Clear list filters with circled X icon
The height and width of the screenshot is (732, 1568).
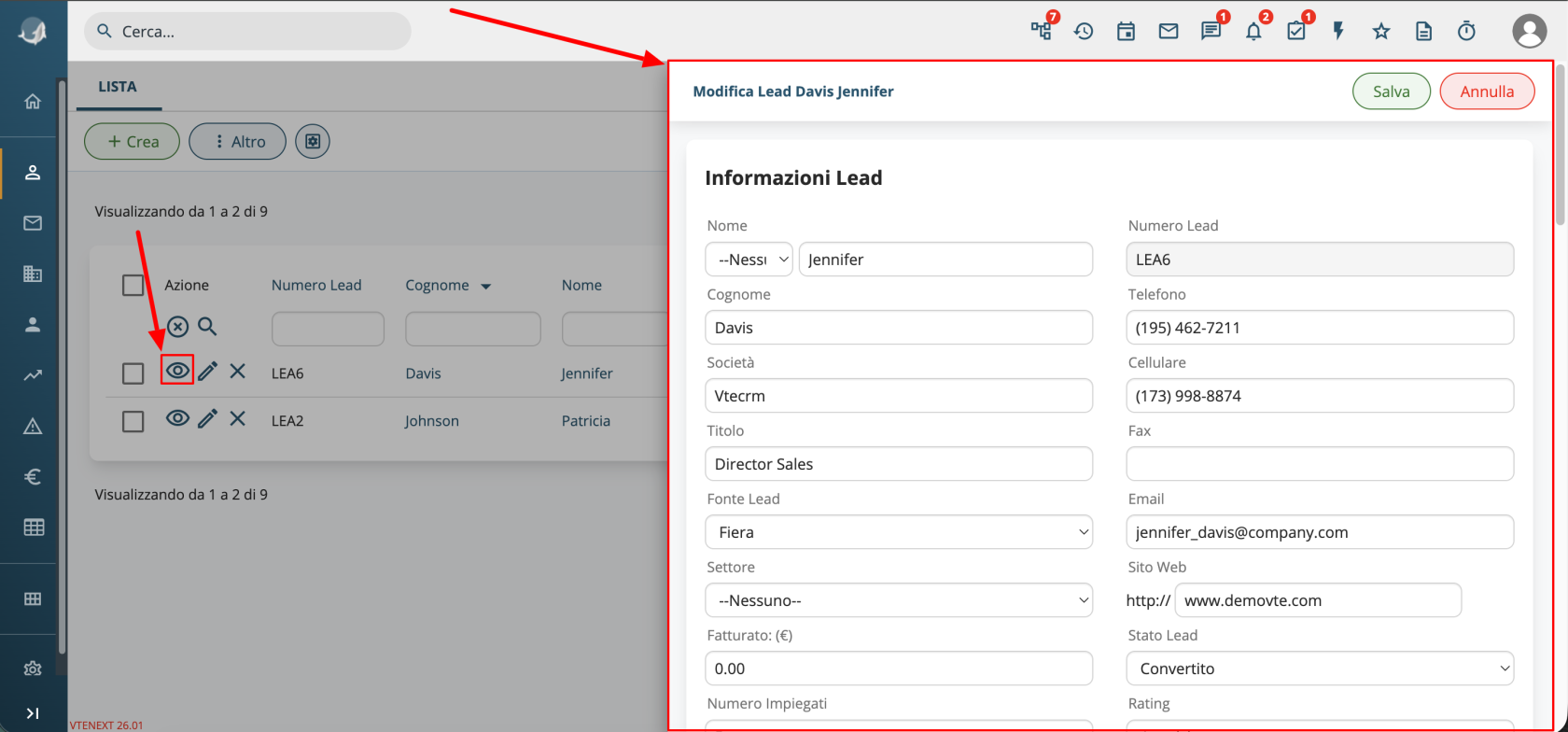pyautogui.click(x=177, y=326)
